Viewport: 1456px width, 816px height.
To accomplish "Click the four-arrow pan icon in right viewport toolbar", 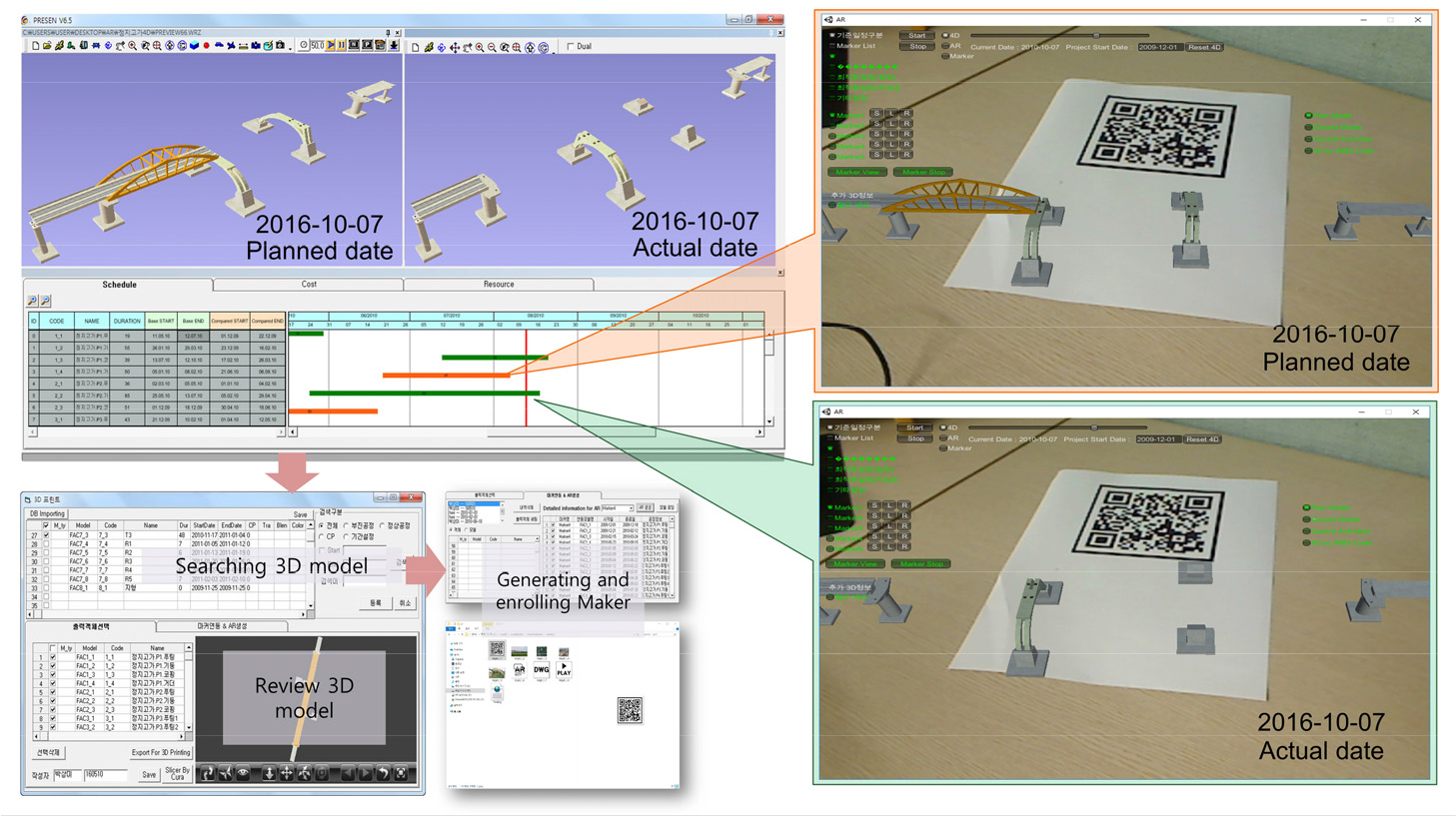I will [455, 47].
